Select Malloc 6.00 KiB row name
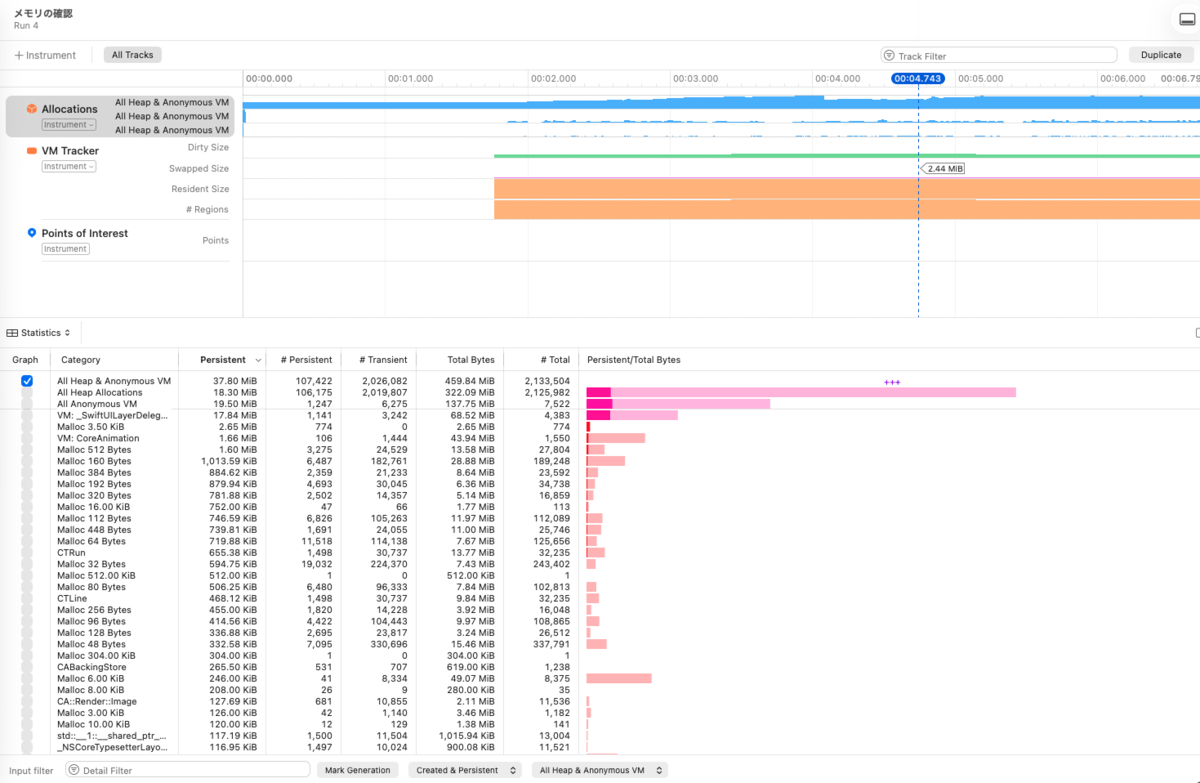The image size is (1200, 783). [91, 679]
